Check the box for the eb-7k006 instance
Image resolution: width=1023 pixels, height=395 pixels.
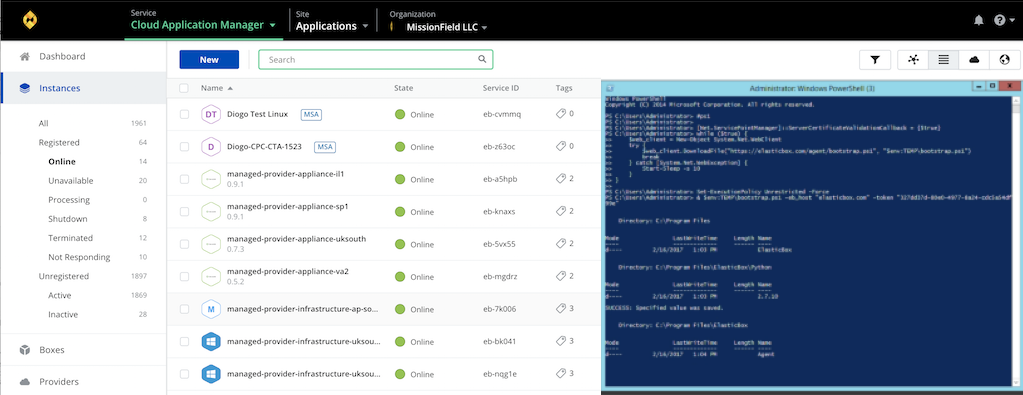point(184,309)
